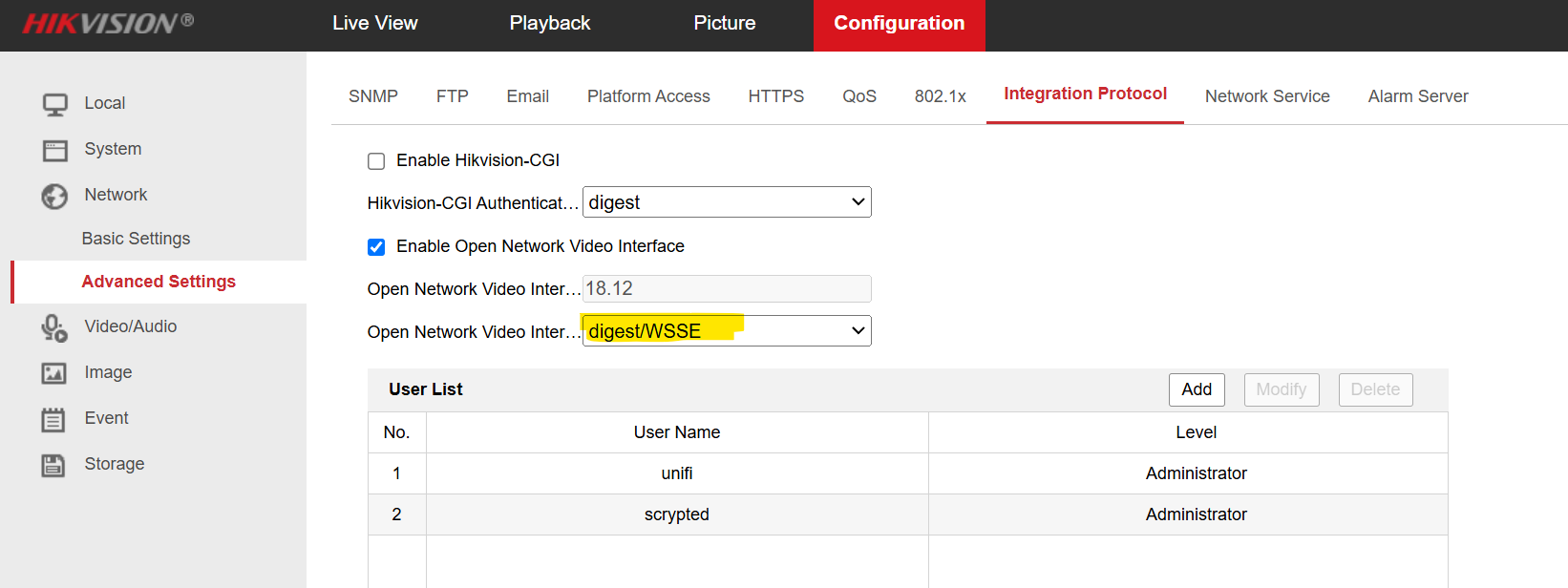Enable the Hikvision-CGI checkbox

[x=376, y=161]
